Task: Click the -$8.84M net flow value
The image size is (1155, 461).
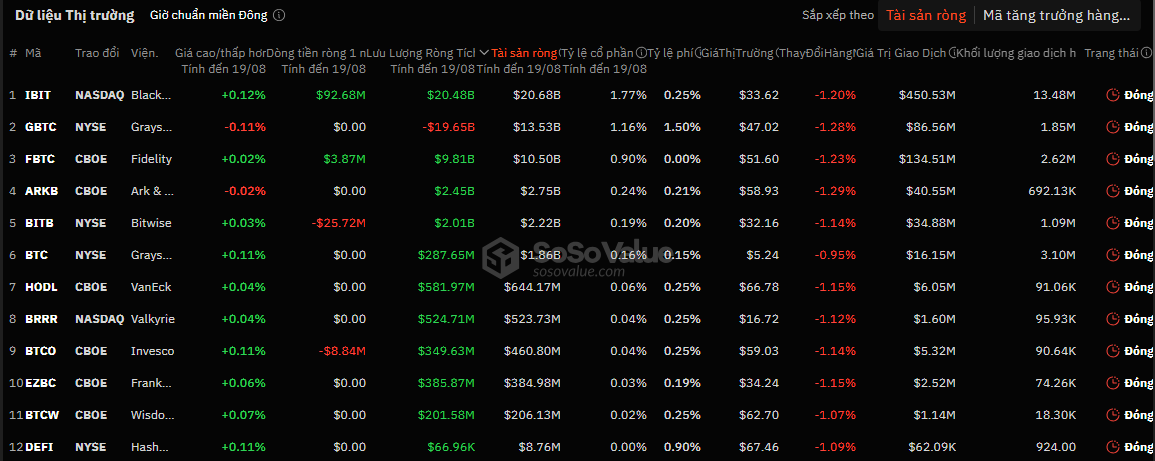Action: pyautogui.click(x=342, y=351)
